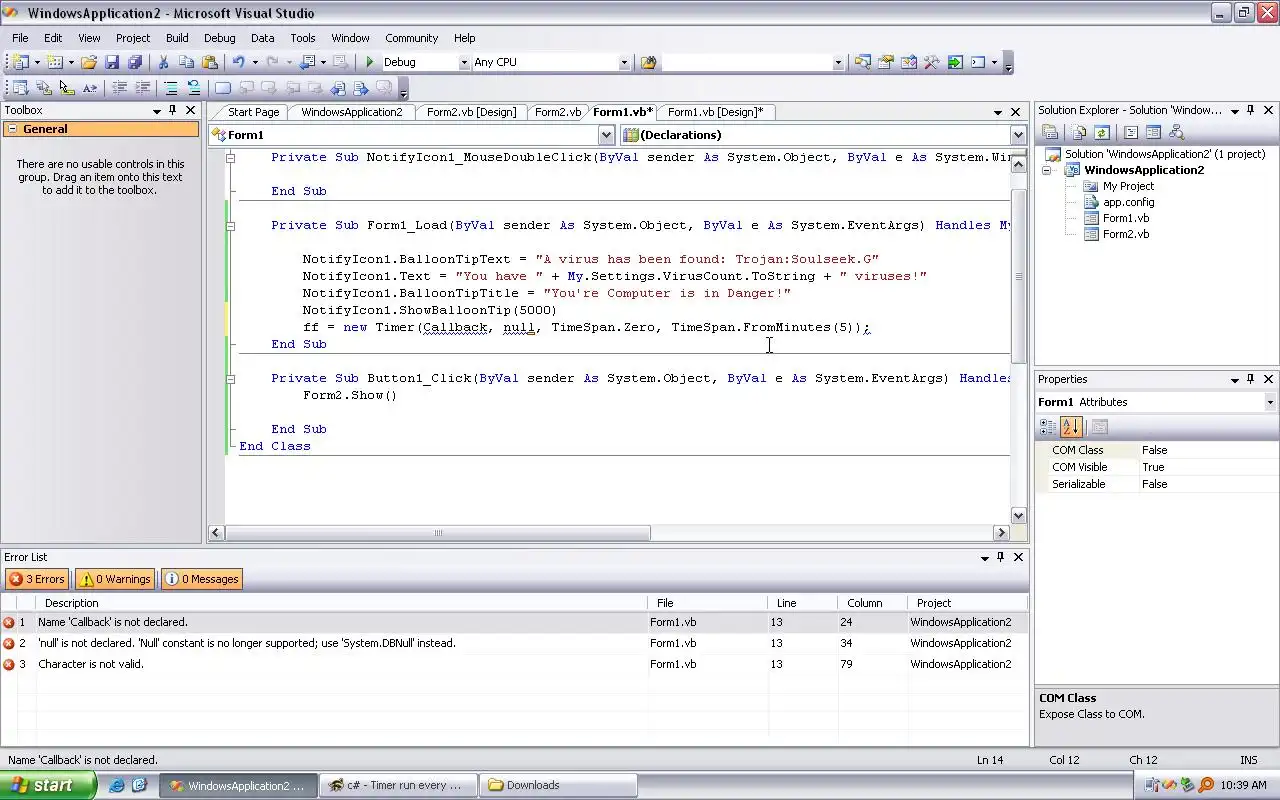Click the Find in Files icon

click(649, 62)
